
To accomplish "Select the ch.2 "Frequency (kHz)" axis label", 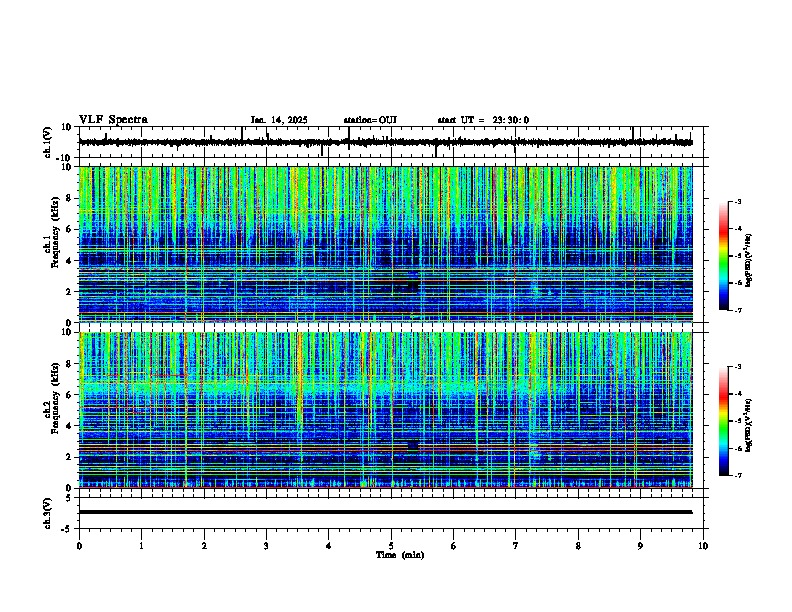I will click(55, 398).
